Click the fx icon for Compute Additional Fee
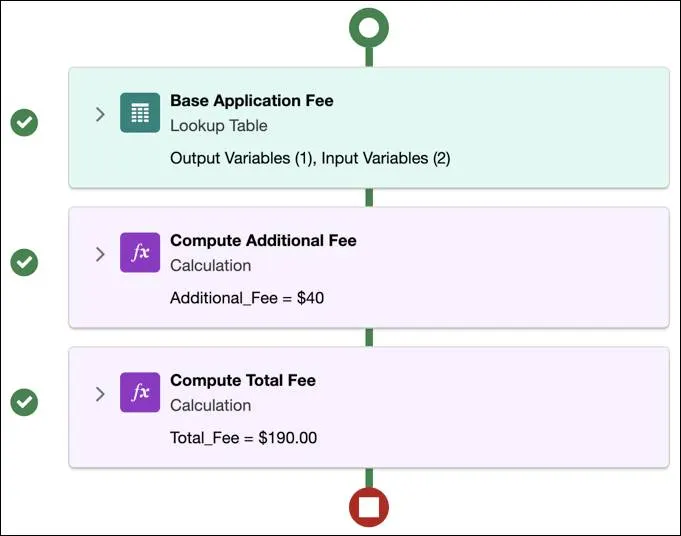 click(x=140, y=252)
